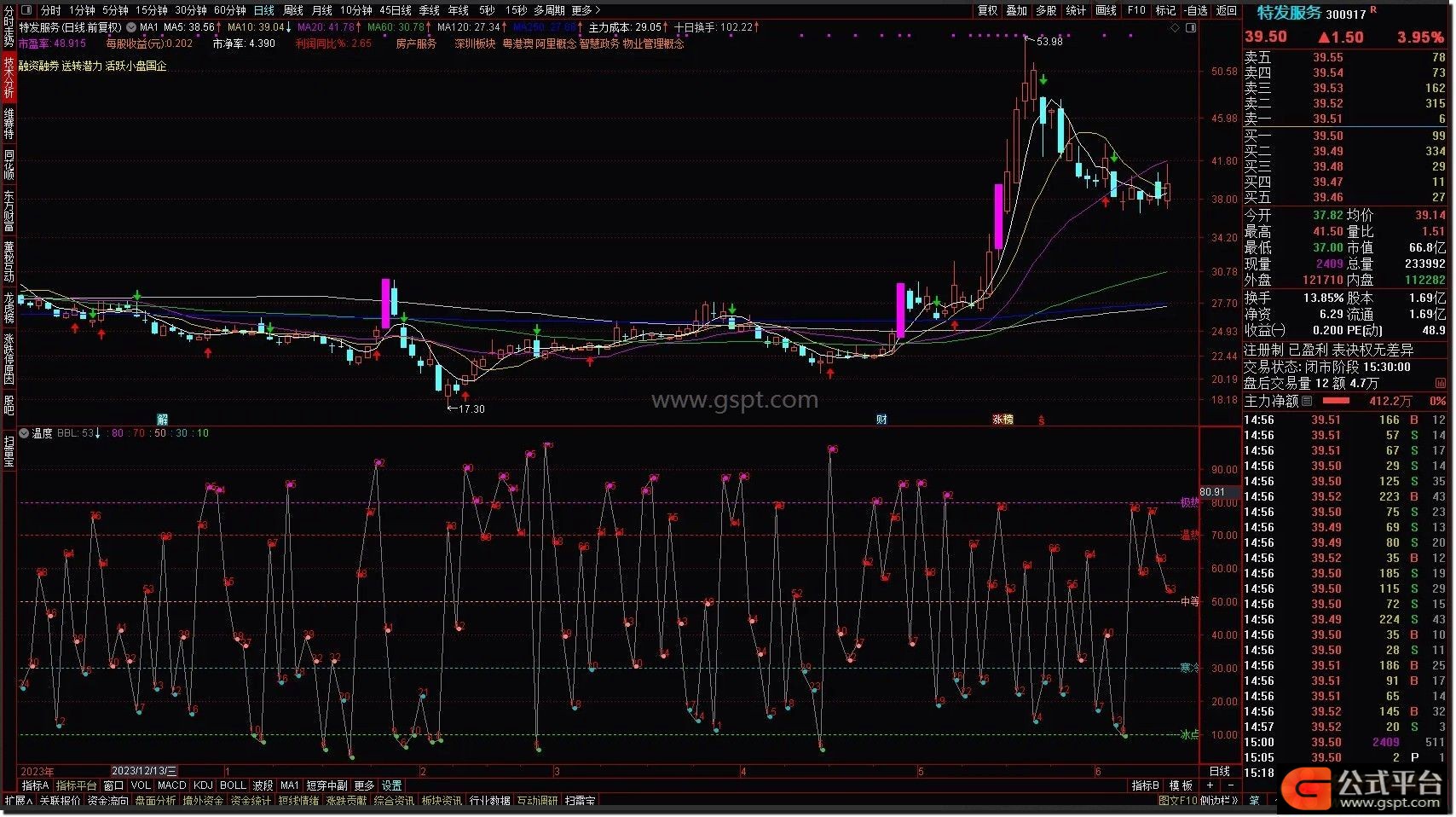Click the 多股 button
Image resolution: width=1456 pixels, height=817 pixels.
(x=1046, y=10)
